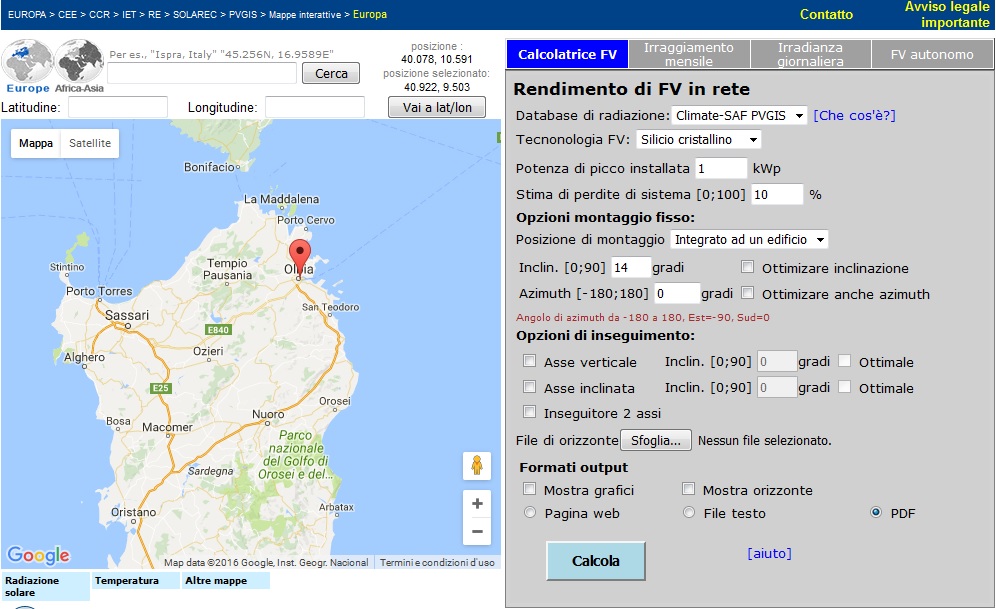Expand the Tecnologia FV dropdown
Viewport: 996px width, 609px height.
(x=698, y=140)
